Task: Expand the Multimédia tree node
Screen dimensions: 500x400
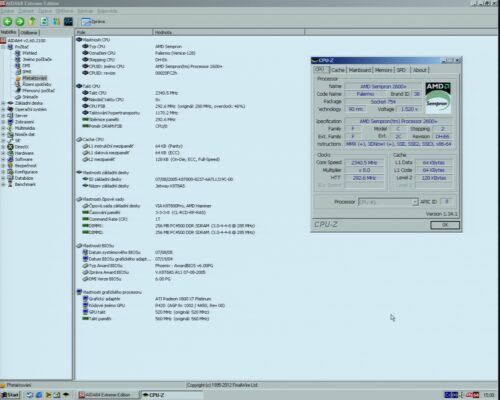Action: click(3, 128)
